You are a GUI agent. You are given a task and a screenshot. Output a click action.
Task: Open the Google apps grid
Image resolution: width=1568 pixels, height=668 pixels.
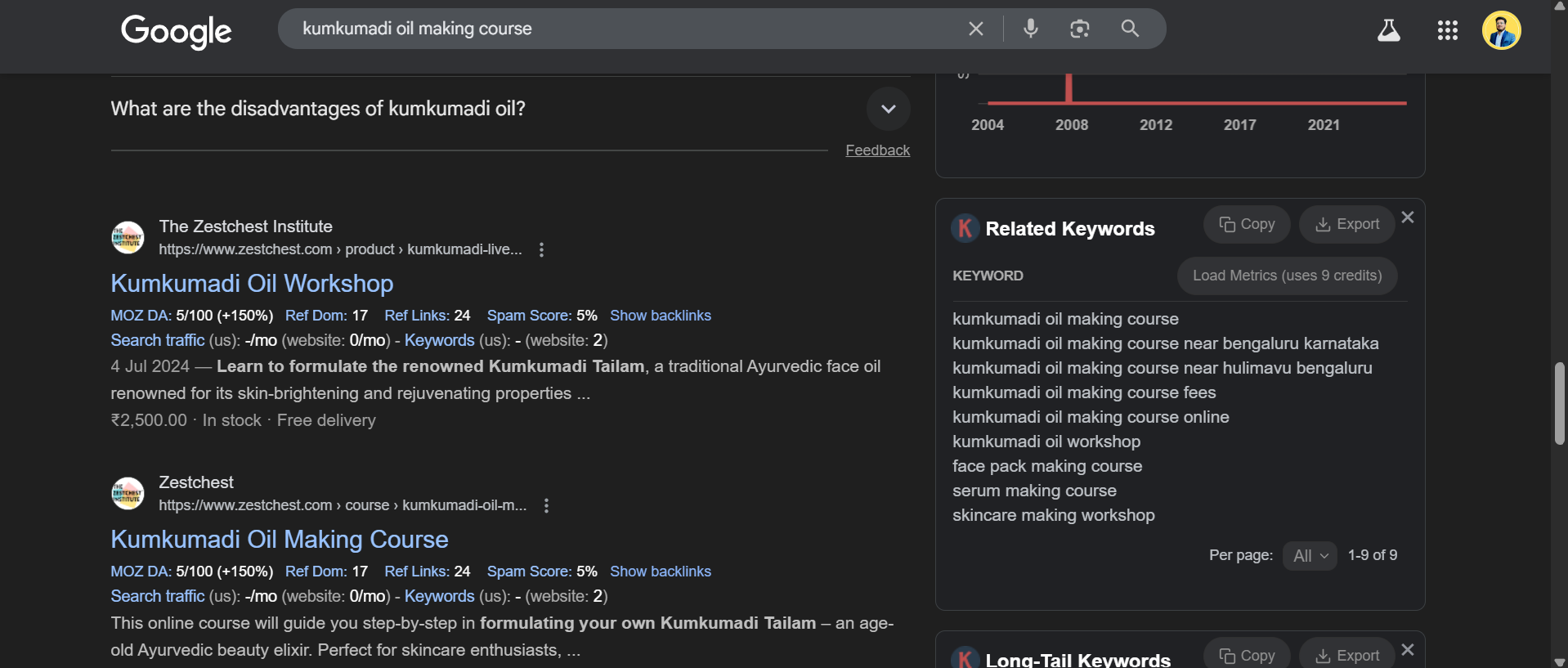pyautogui.click(x=1447, y=31)
